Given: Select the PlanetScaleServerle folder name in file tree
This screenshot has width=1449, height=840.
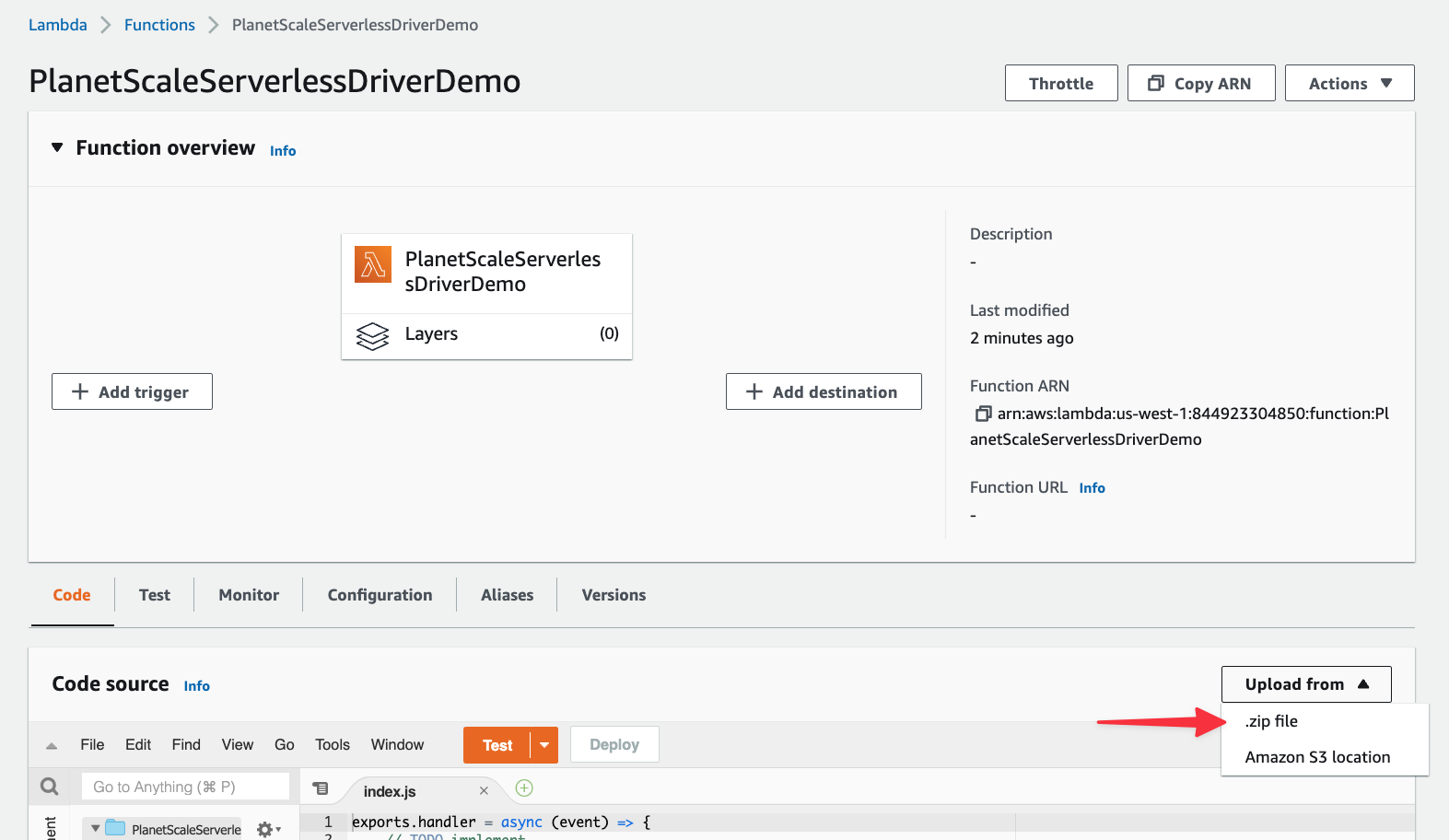Looking at the screenshot, I should pos(186,829).
